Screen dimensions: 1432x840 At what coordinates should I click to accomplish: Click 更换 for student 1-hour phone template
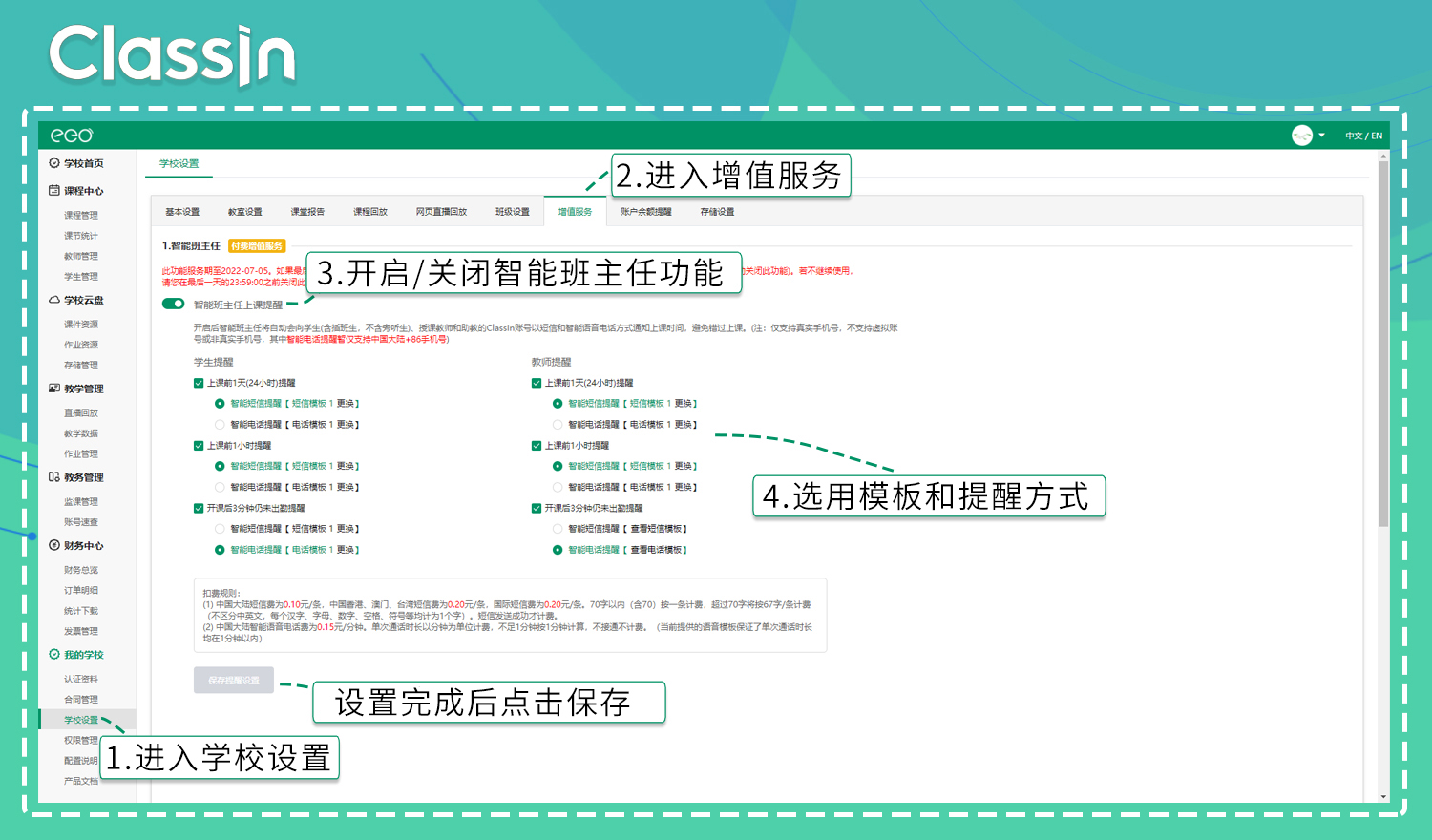pos(346,488)
